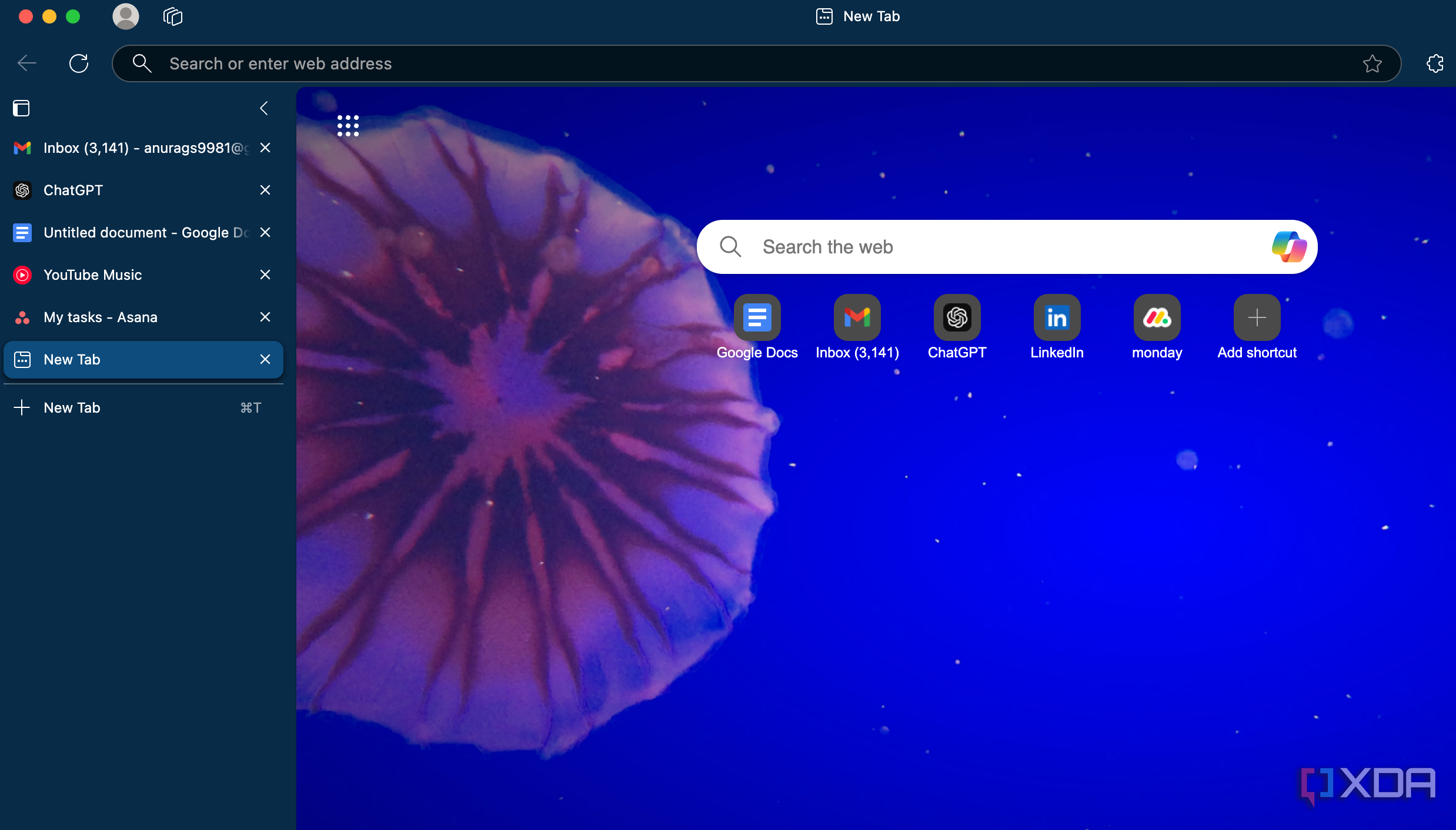Close the ChatGPT tab

265,190
